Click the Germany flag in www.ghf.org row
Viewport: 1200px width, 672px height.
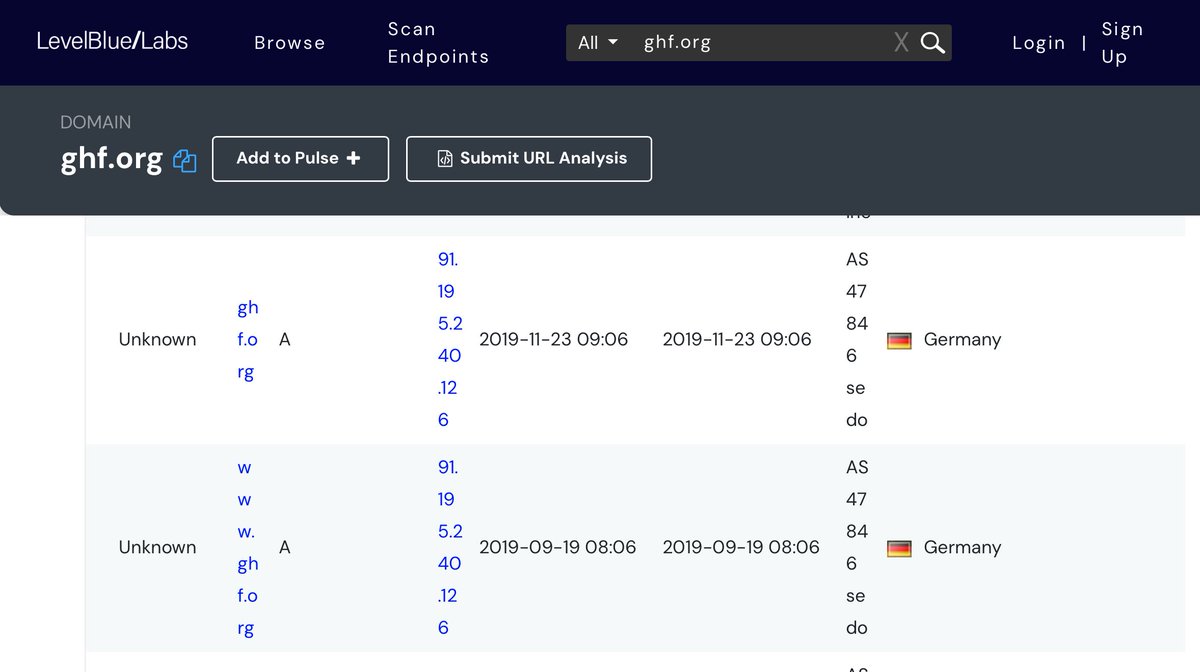(899, 549)
